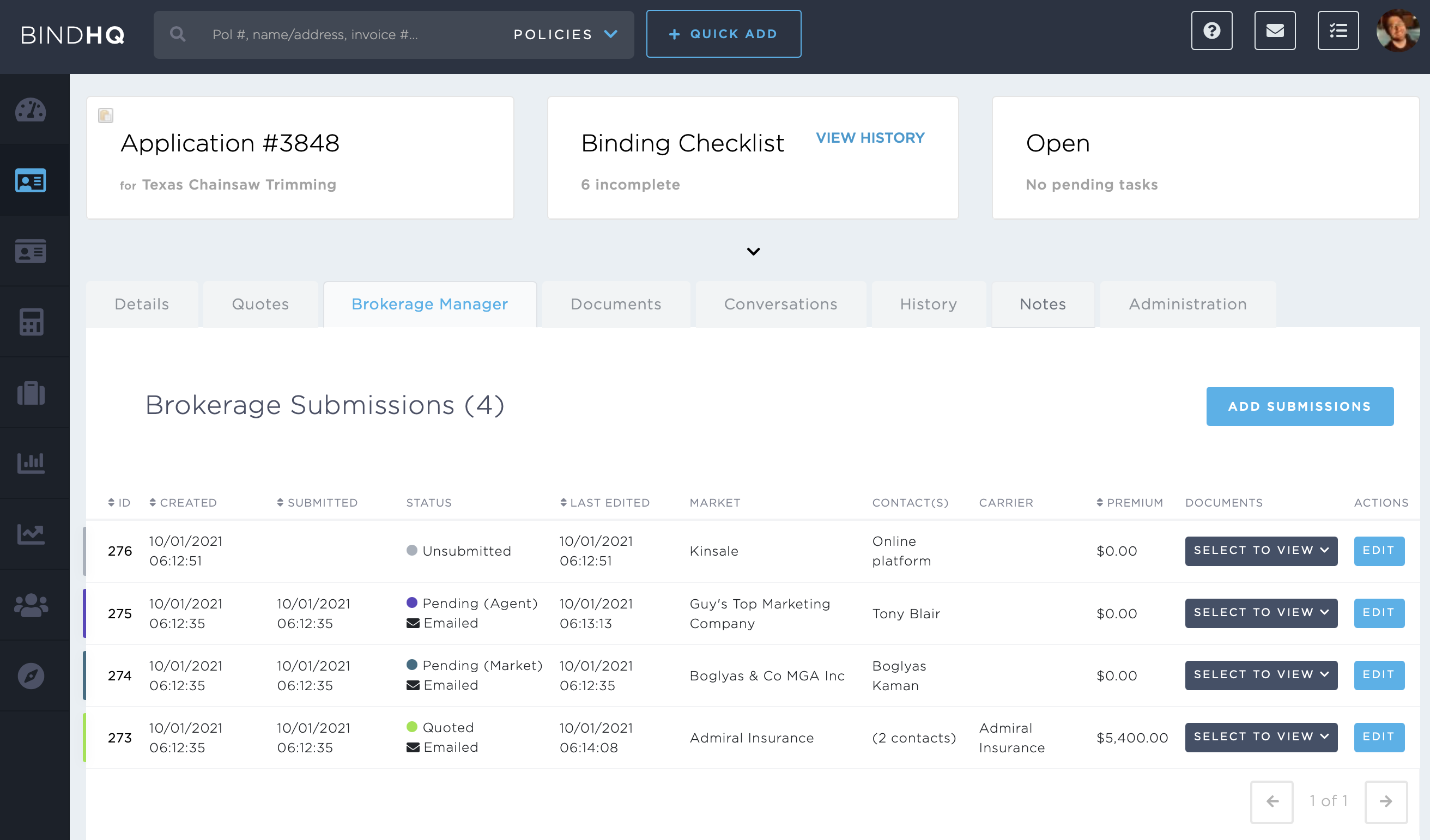Sort submissions by Submitted column
This screenshot has height=840, width=1430.
tap(317, 503)
